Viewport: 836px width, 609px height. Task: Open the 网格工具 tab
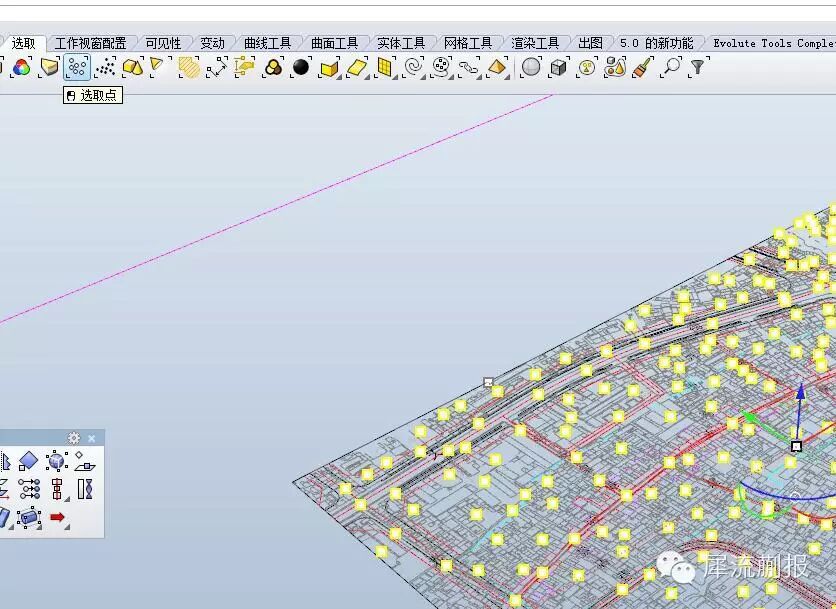(x=468, y=43)
